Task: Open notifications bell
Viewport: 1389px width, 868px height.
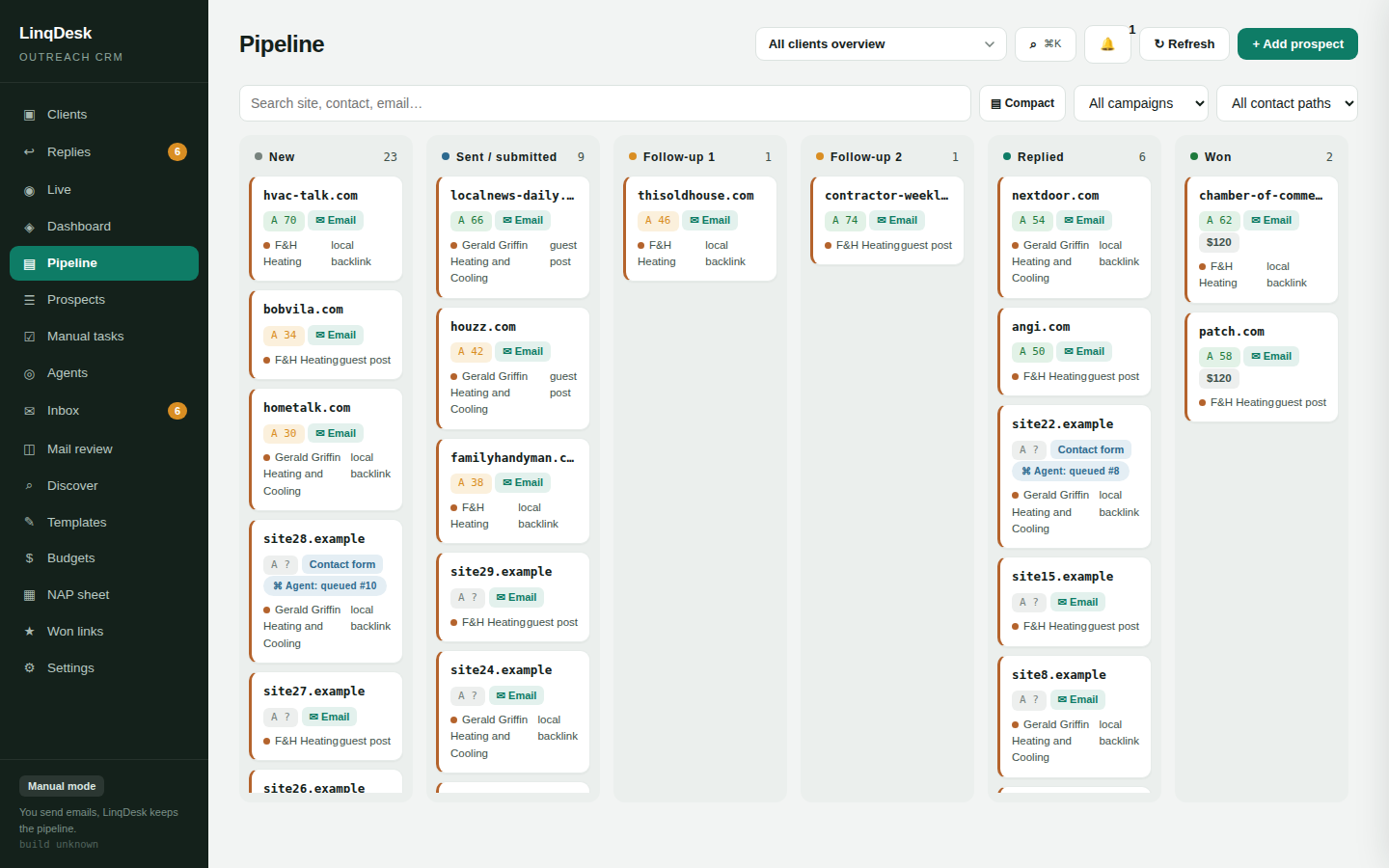Action: pos(1107,44)
